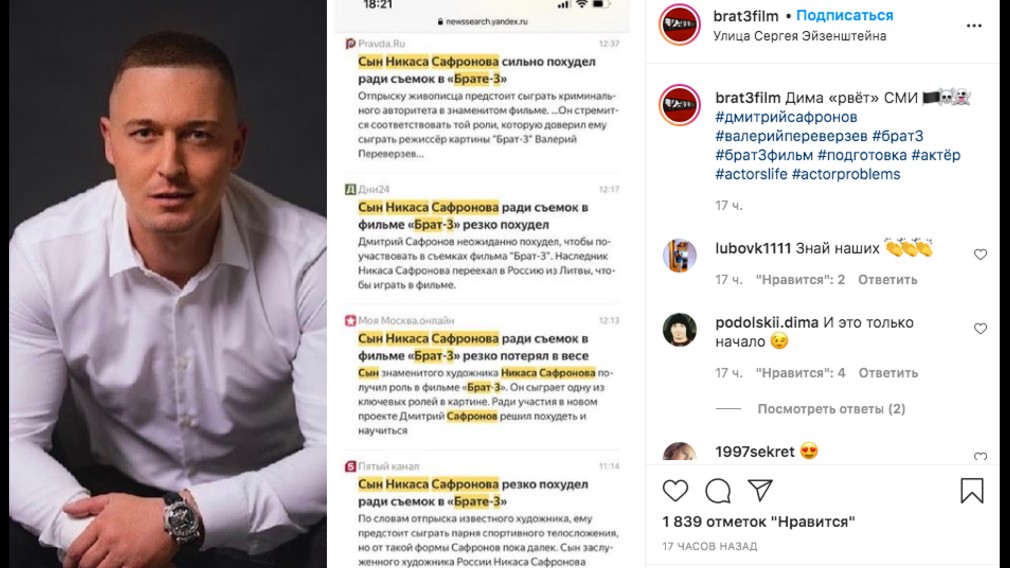This screenshot has height=568, width=1010.
Task: Expand 'Посмотреть ответы (2)' replies
Action: click(x=831, y=409)
